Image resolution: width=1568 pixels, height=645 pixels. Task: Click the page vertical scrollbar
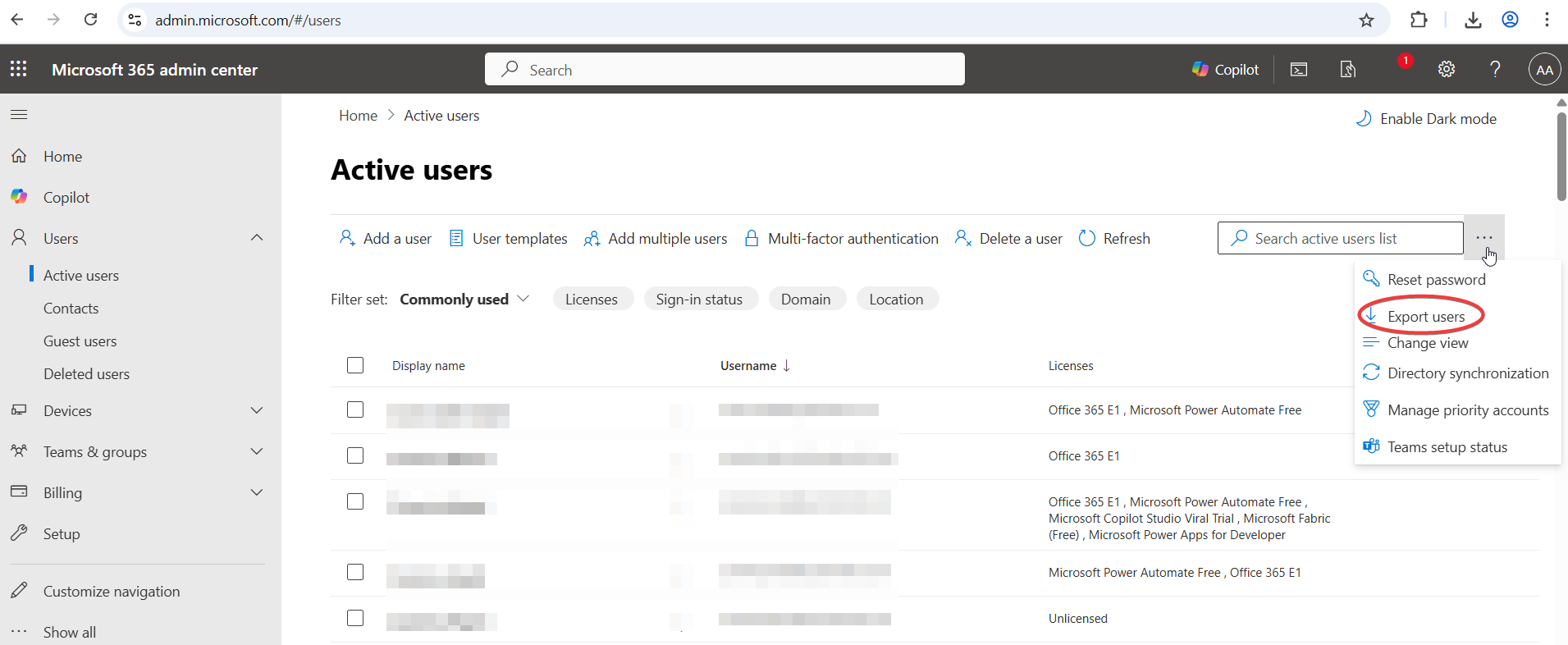[1561, 156]
